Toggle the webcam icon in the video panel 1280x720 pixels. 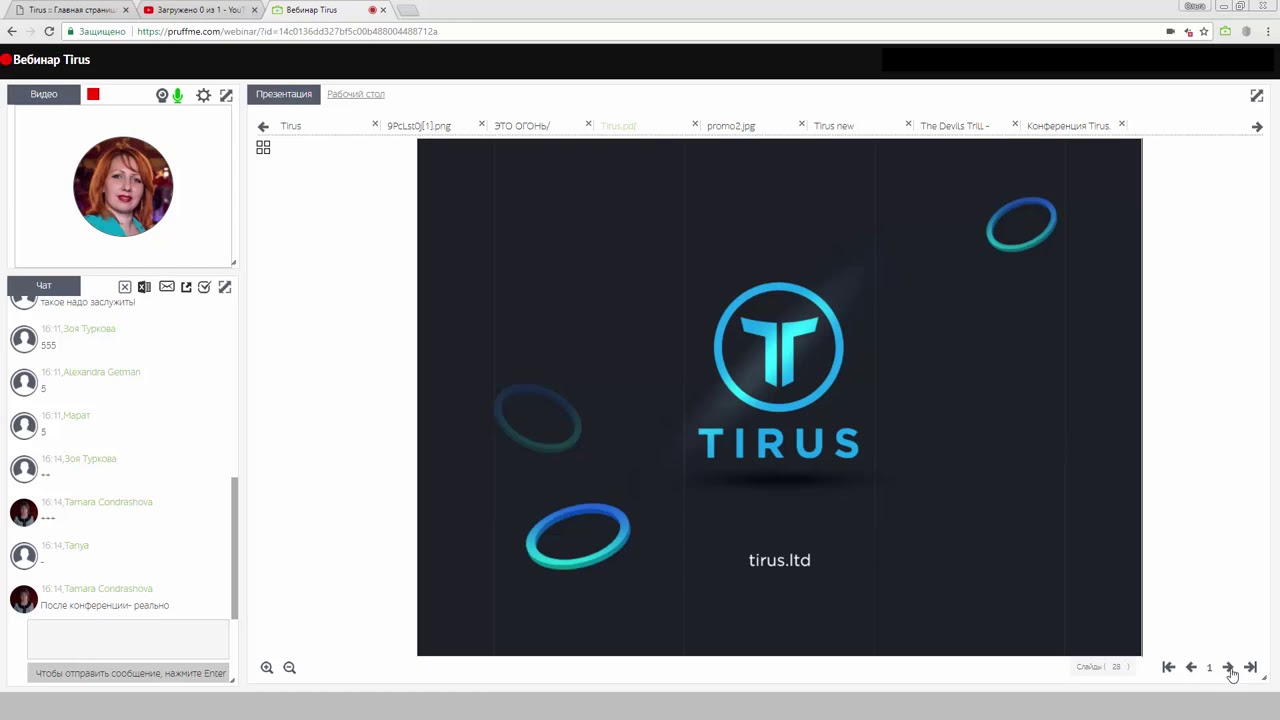tap(162, 95)
